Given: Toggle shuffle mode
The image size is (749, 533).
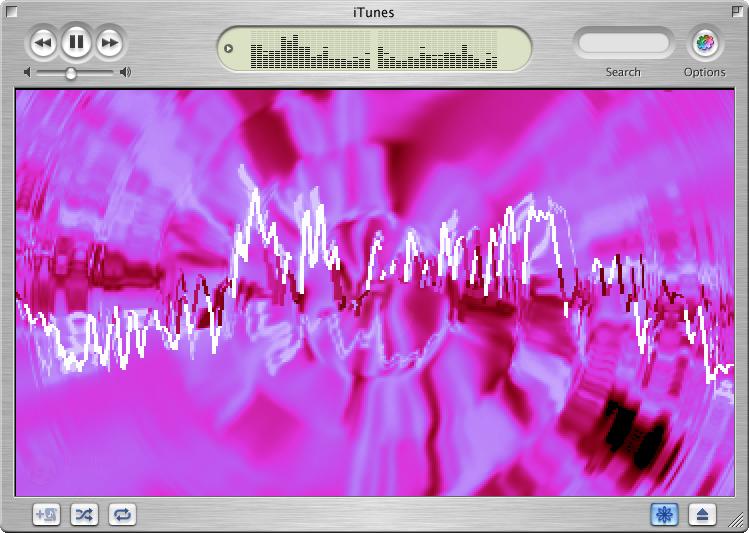Looking at the screenshot, I should [x=84, y=514].
